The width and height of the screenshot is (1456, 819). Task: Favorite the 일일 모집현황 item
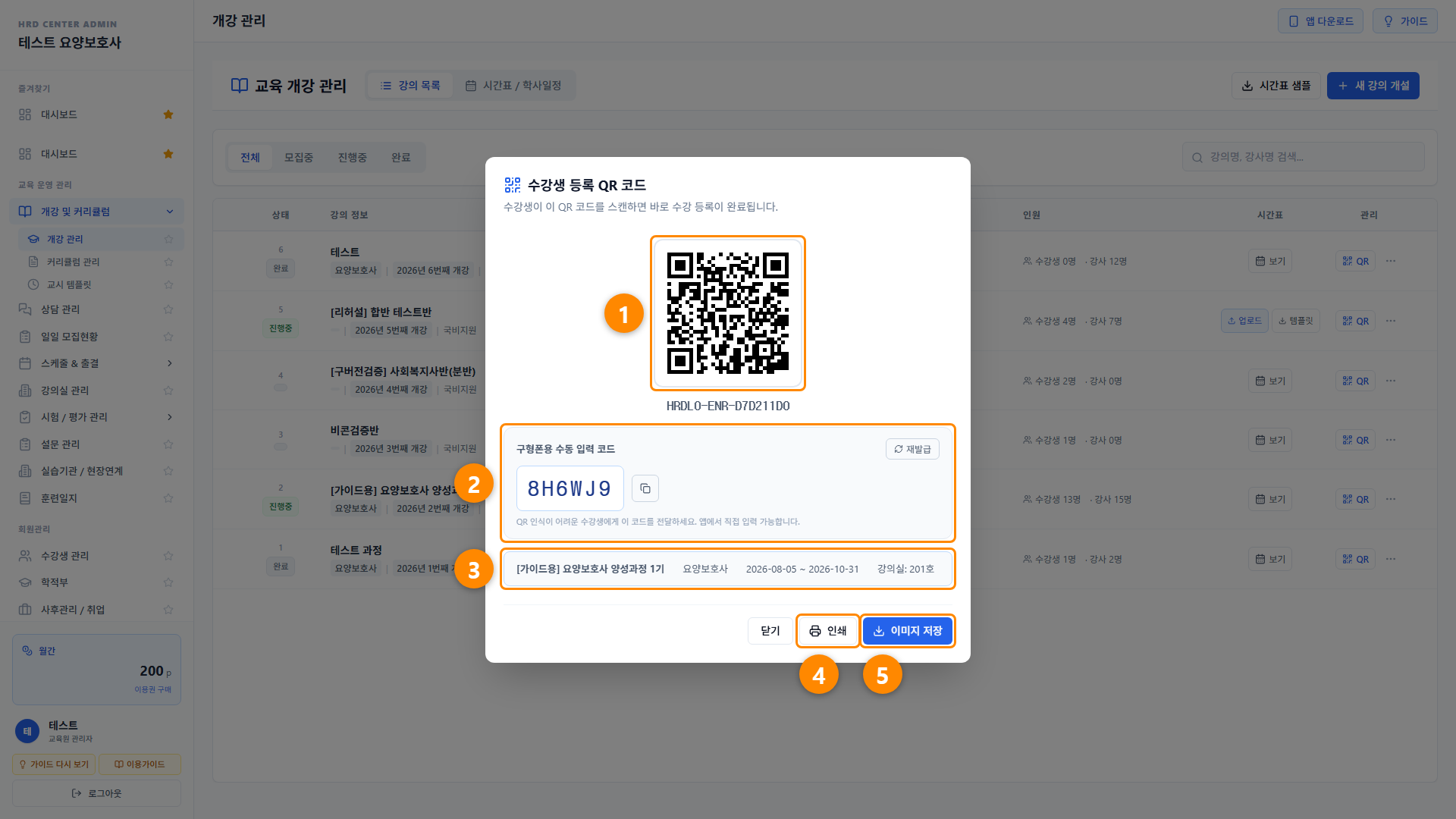point(168,337)
